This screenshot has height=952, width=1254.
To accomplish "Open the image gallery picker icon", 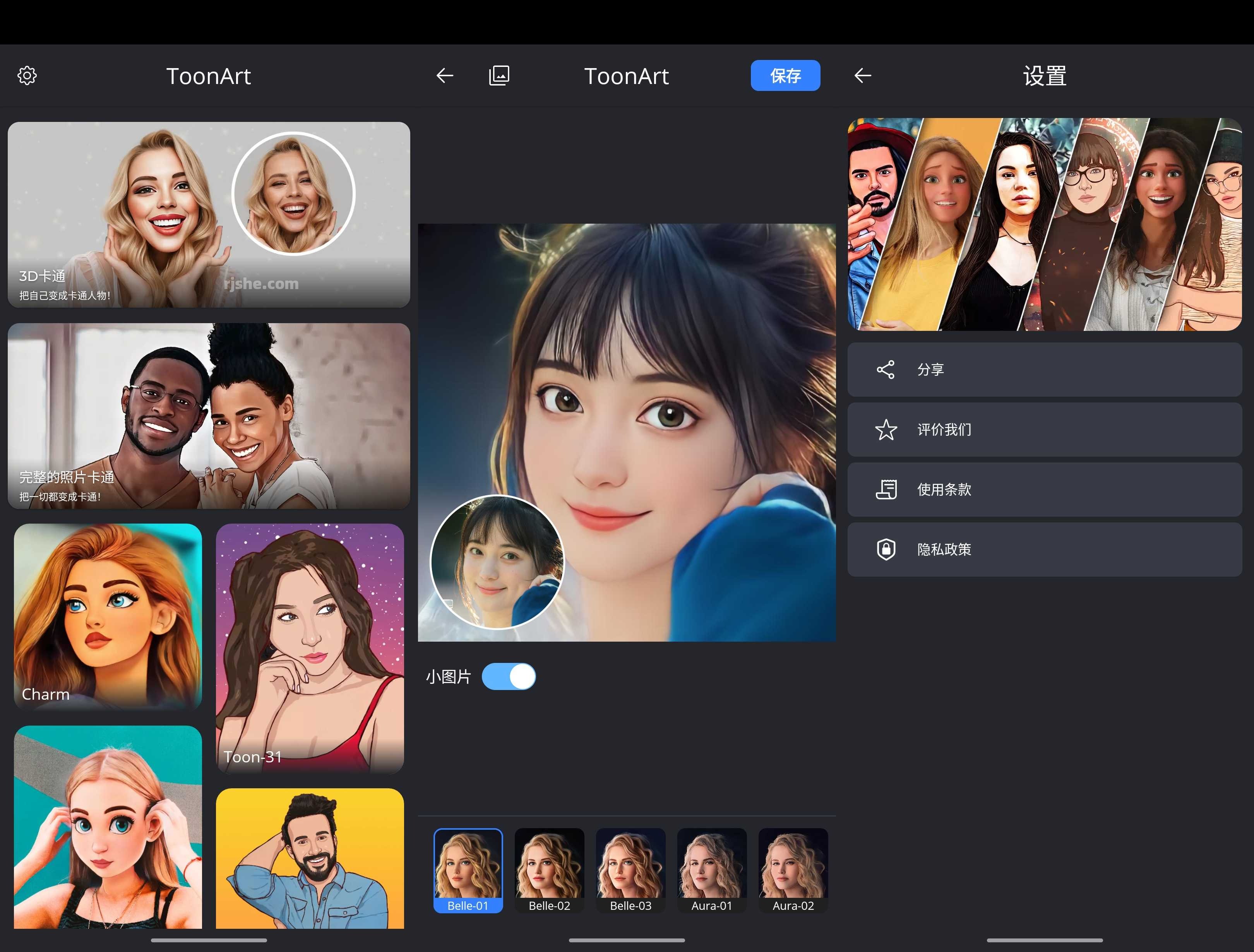I will [x=499, y=75].
